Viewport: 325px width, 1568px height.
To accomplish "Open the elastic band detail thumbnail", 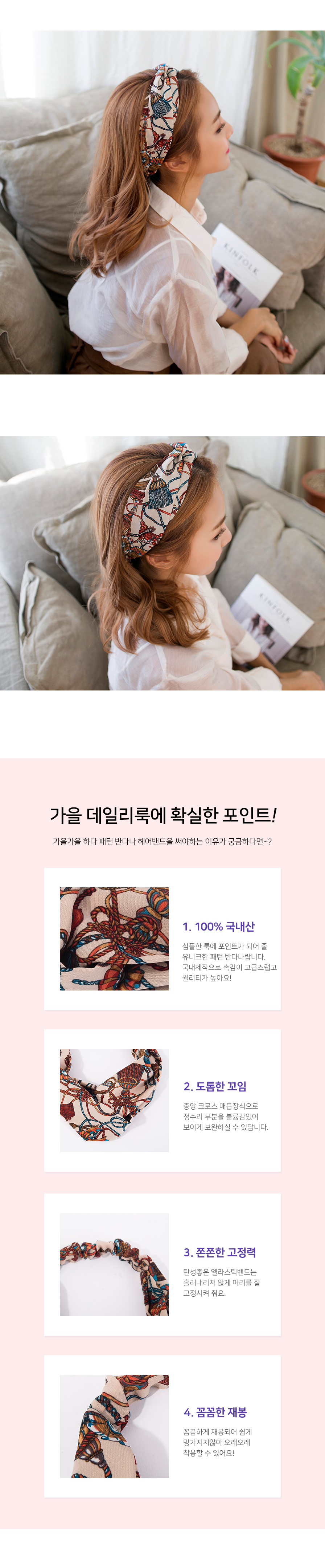I will (114, 1264).
